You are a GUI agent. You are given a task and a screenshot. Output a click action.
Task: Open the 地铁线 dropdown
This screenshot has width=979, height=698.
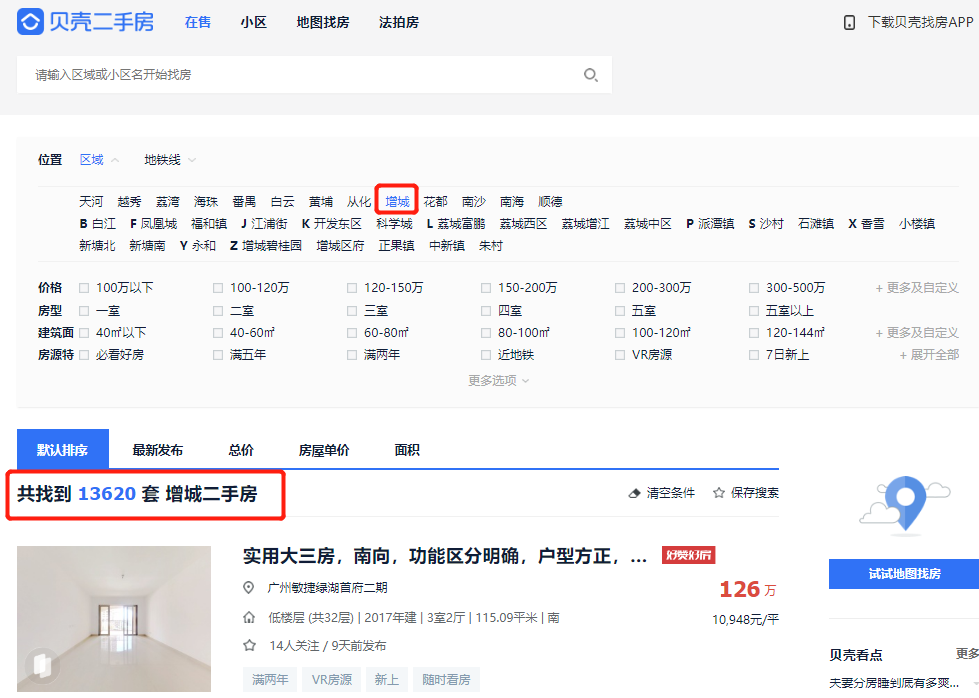[x=169, y=160]
